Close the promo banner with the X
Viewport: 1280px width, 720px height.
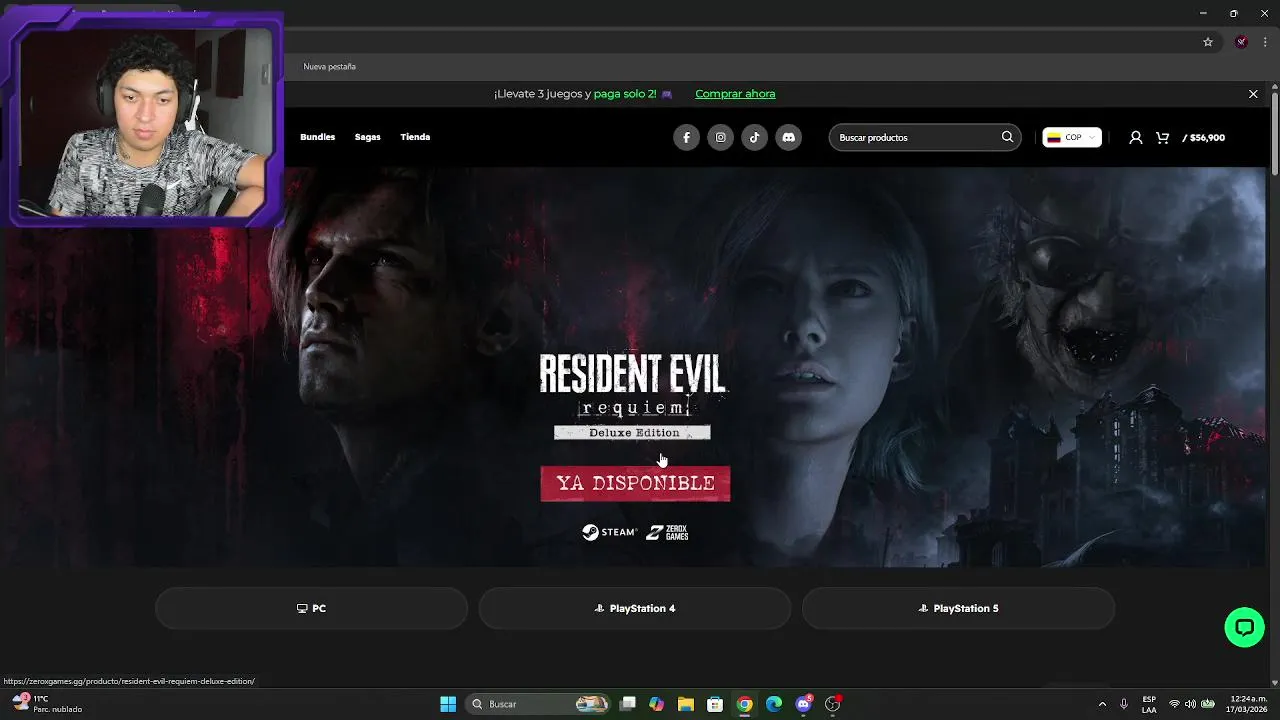pos(1253,94)
